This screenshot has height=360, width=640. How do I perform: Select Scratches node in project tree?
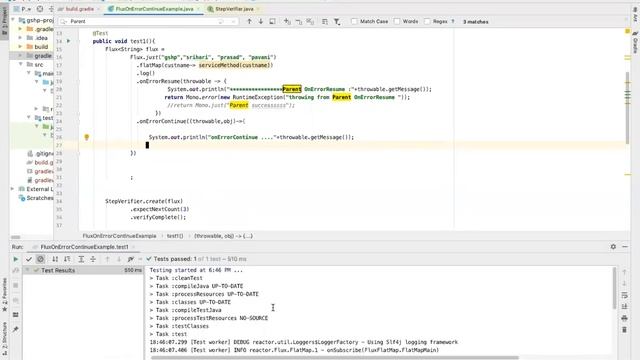(36, 198)
